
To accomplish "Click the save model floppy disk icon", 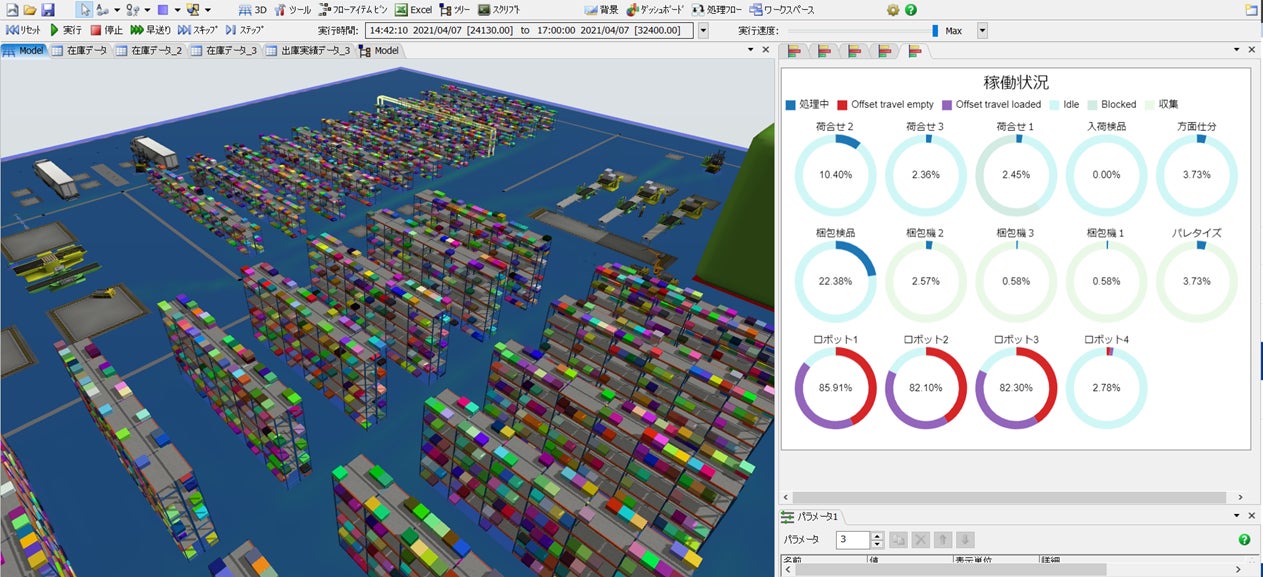I will (48, 10).
